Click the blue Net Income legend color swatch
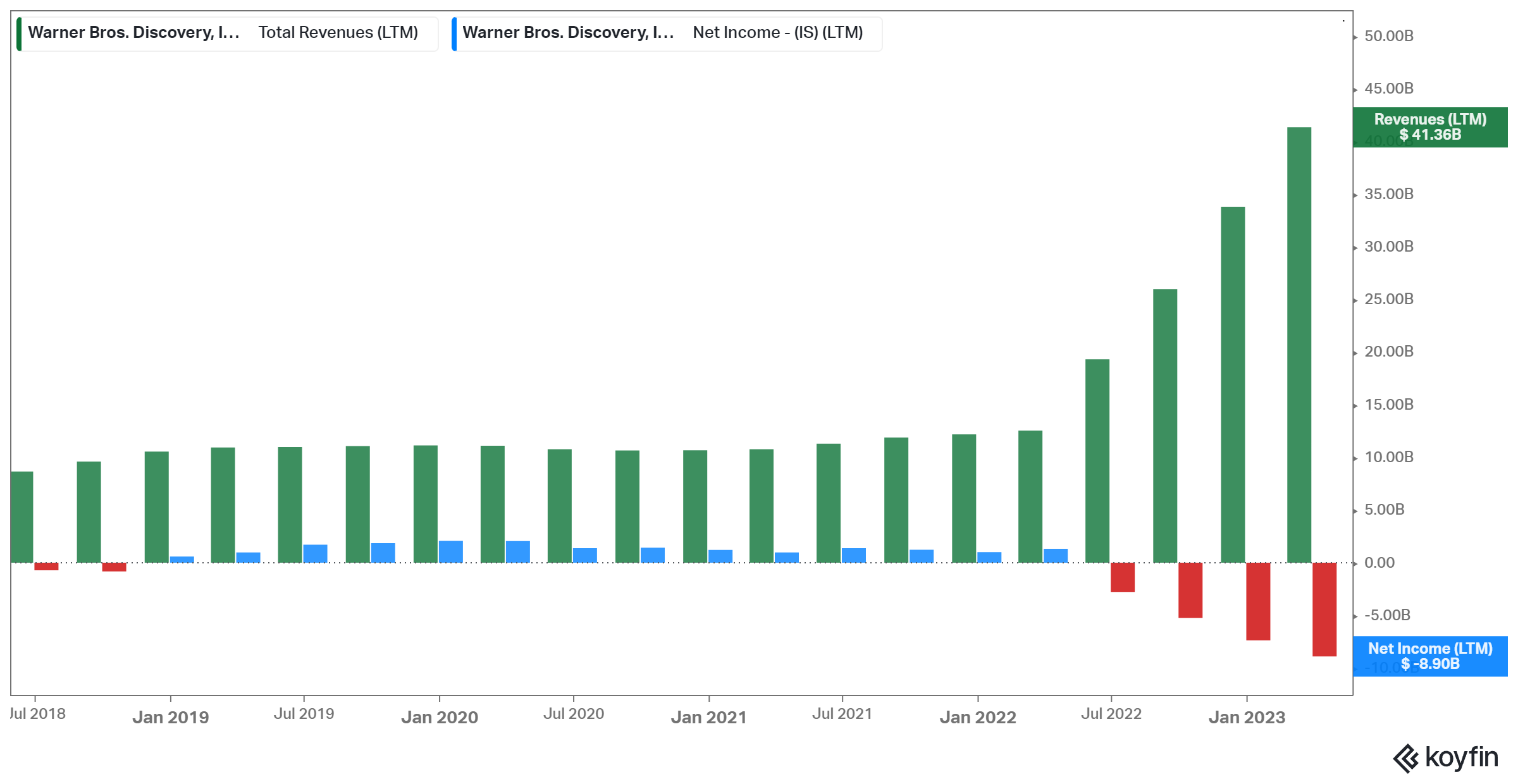 tap(454, 34)
